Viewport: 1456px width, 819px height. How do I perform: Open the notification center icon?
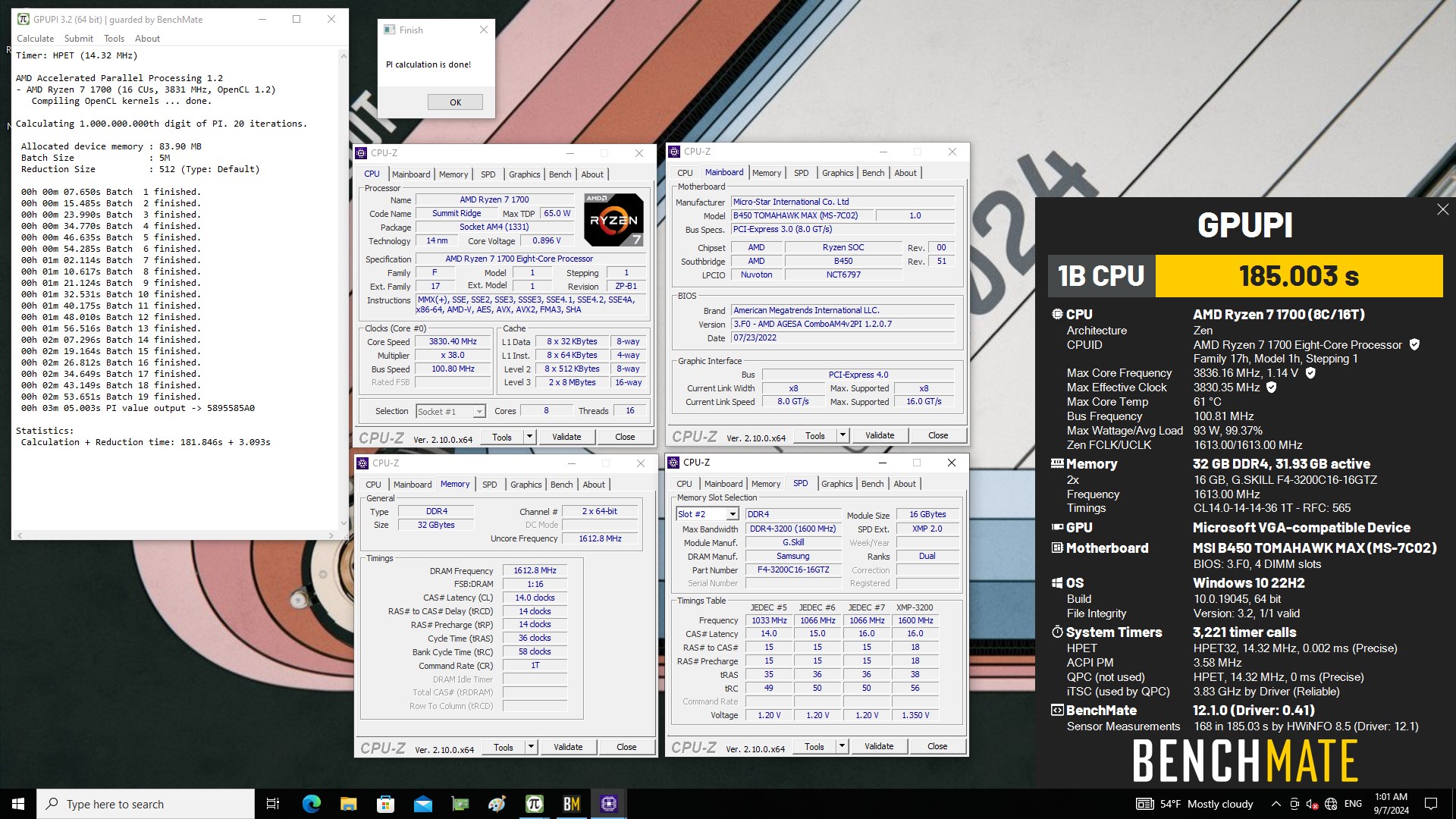(x=1431, y=804)
